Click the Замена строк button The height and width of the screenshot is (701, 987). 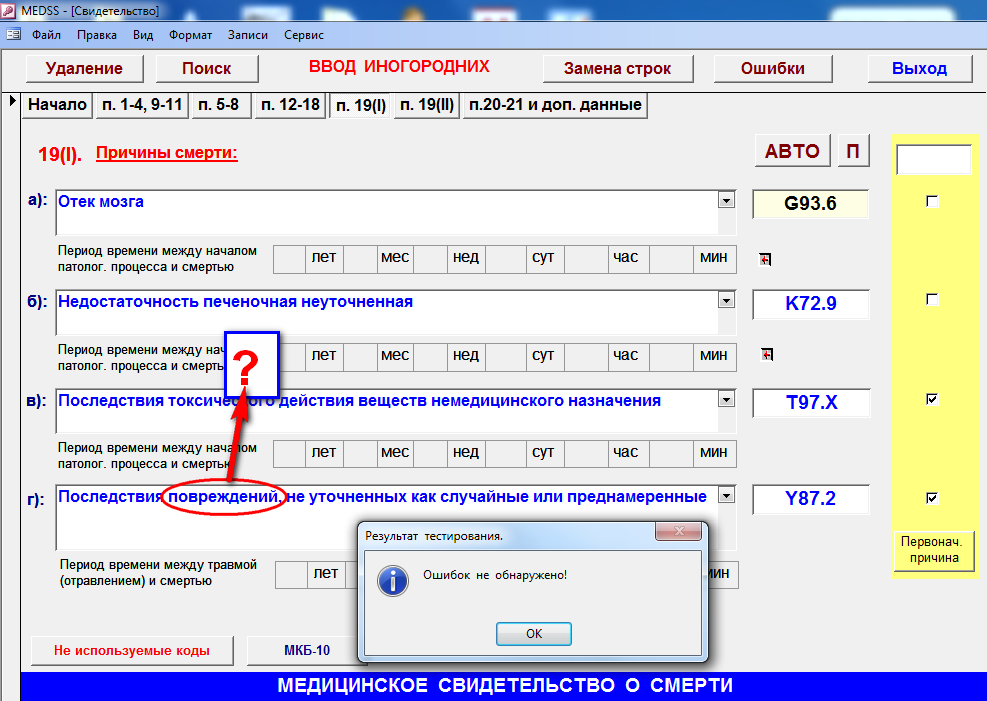[618, 69]
